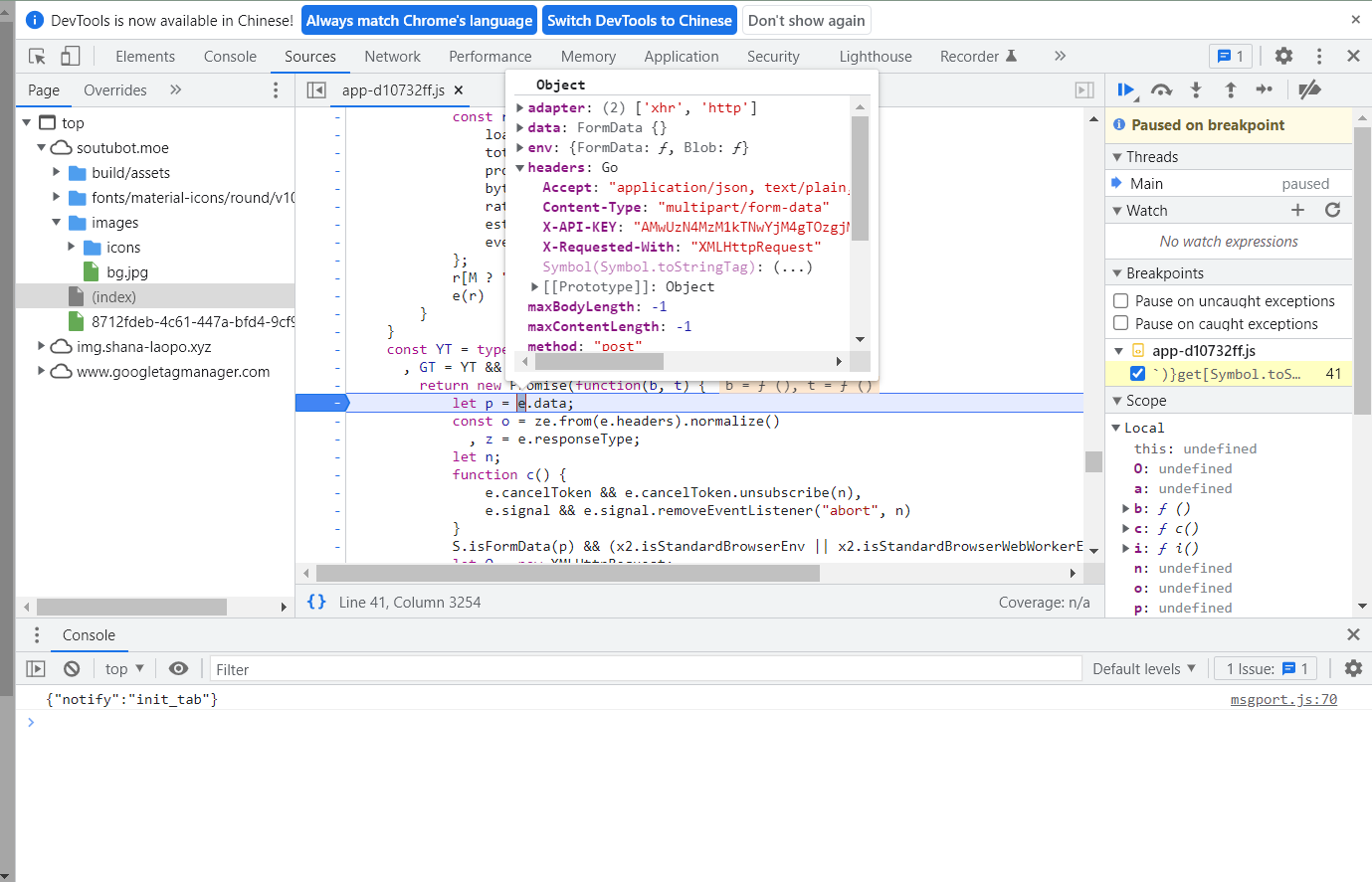This screenshot has width=1372, height=882.
Task: Click Switch DevTools to Chinese button
Action: pos(640,20)
